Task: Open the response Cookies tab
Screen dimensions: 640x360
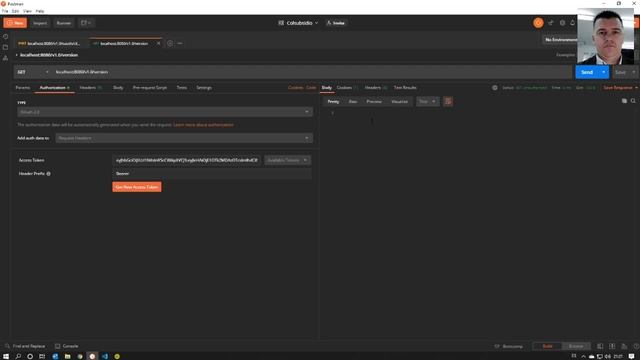Action: click(x=347, y=88)
